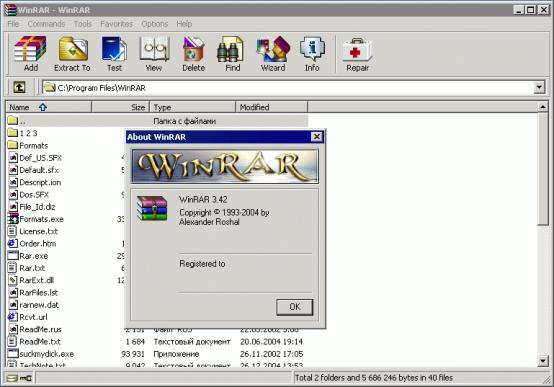Click the Add archive toolbar icon
Screen dimensions: 554x387
click(x=30, y=49)
